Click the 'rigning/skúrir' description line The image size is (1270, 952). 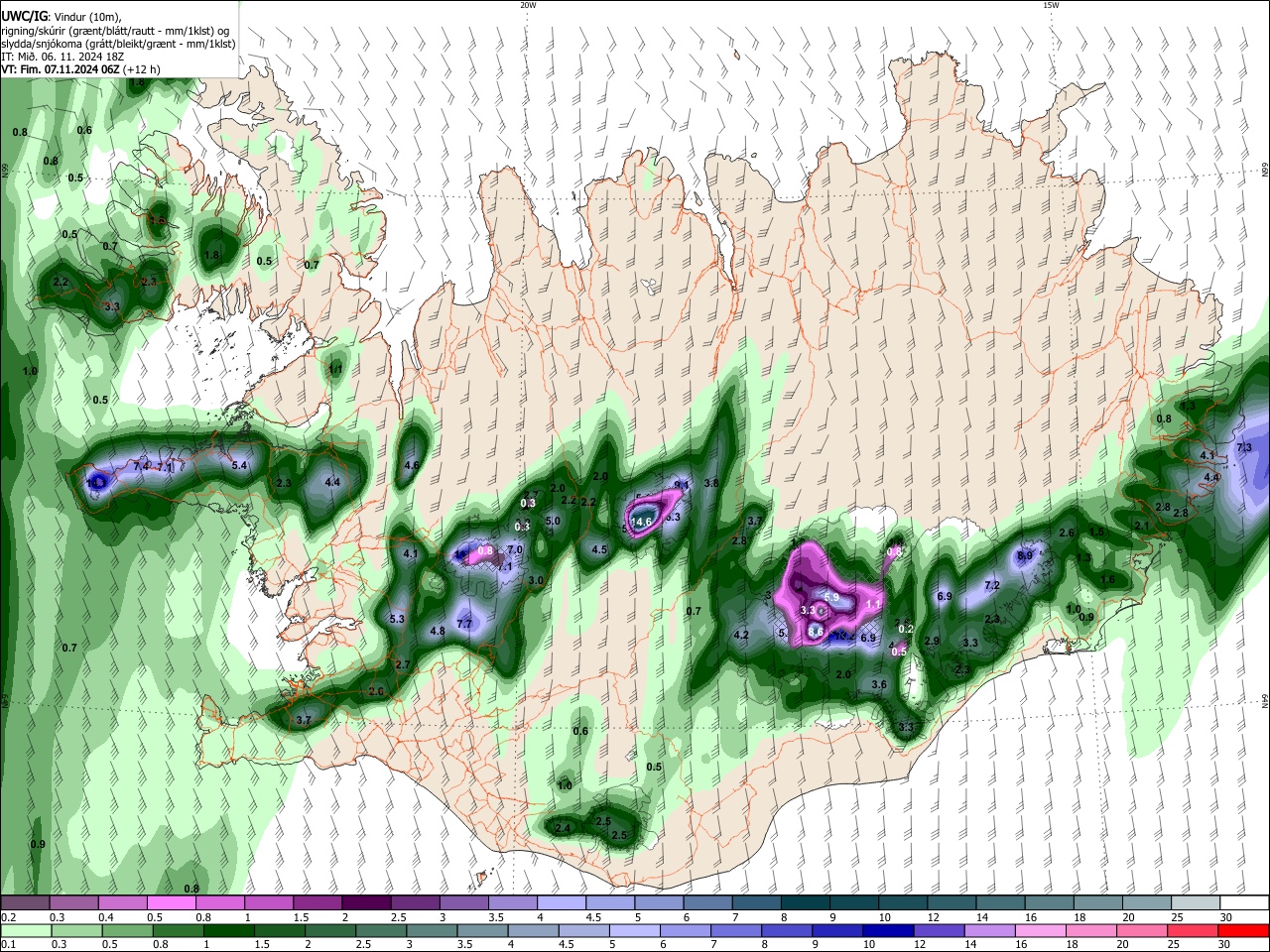pyautogui.click(x=115, y=30)
